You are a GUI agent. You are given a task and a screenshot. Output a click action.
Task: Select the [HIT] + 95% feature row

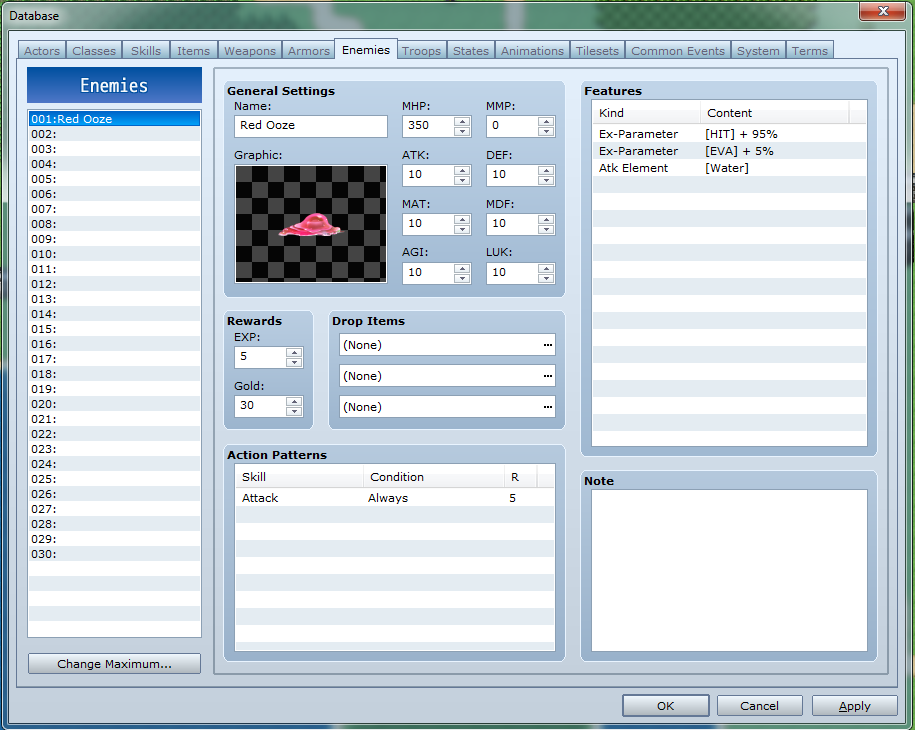click(x=729, y=134)
